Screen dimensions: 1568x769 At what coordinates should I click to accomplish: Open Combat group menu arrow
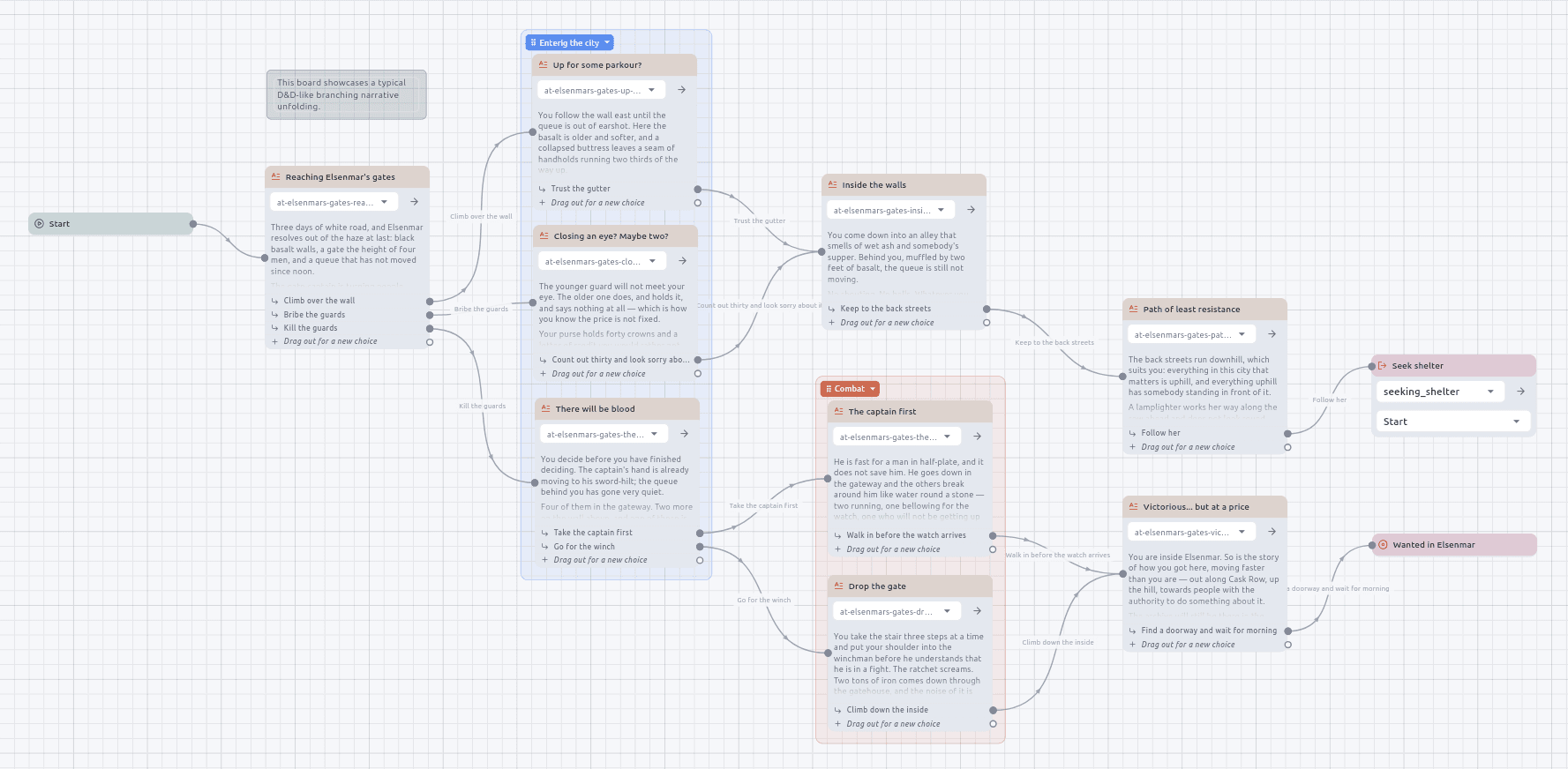click(873, 389)
